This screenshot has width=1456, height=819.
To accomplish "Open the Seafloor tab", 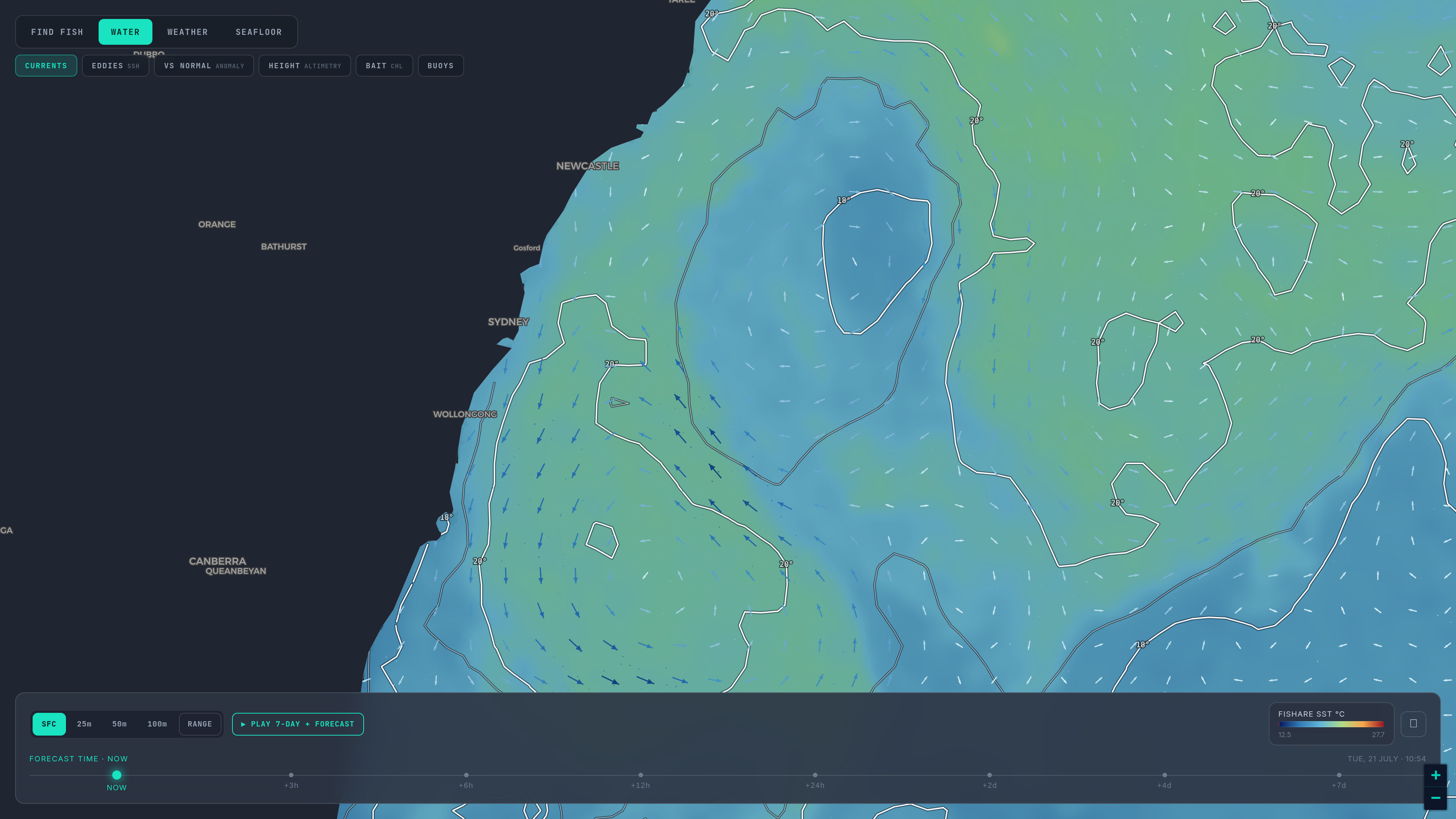I will click(258, 32).
